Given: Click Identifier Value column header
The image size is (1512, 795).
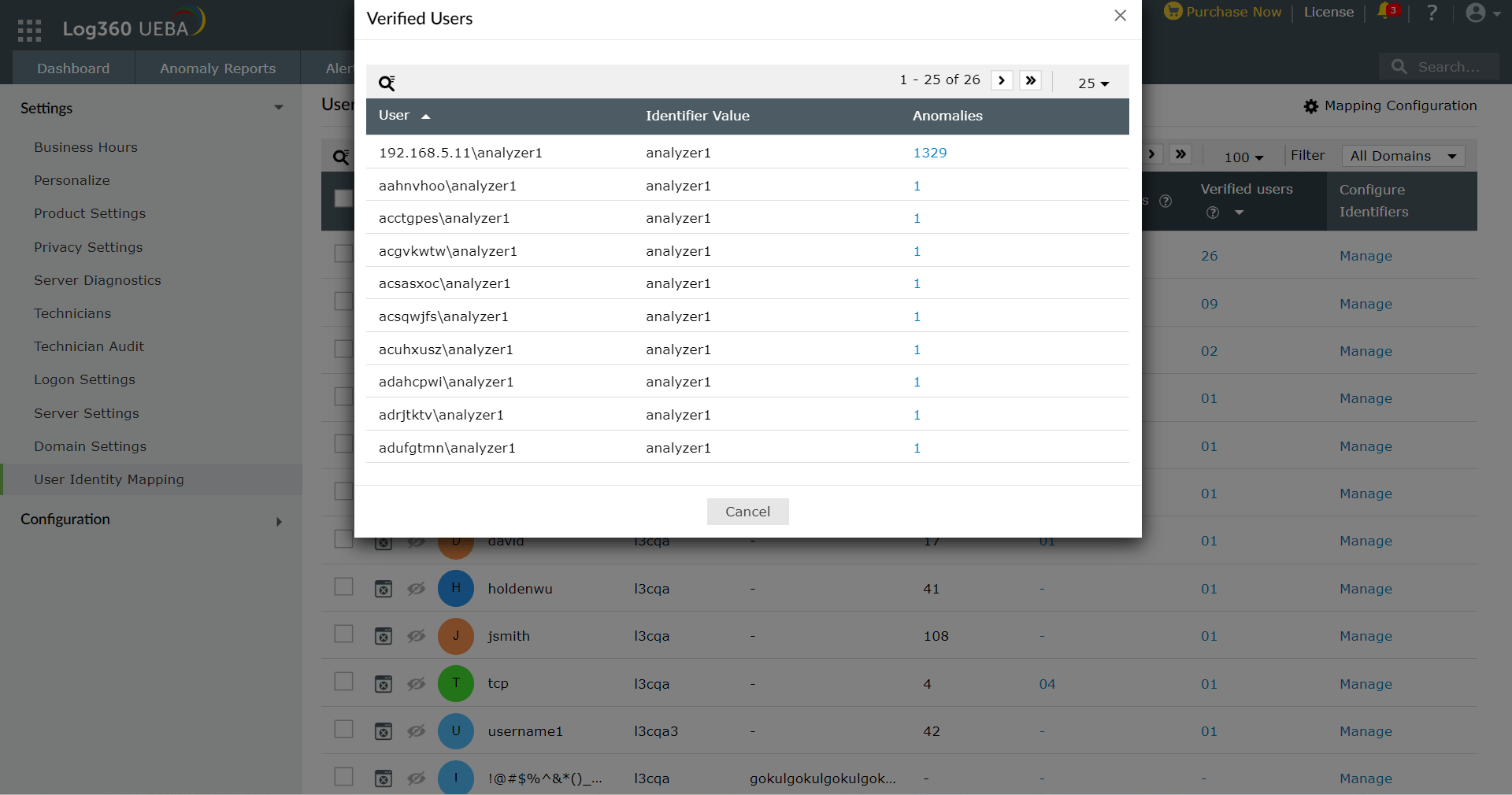Looking at the screenshot, I should tap(698, 116).
